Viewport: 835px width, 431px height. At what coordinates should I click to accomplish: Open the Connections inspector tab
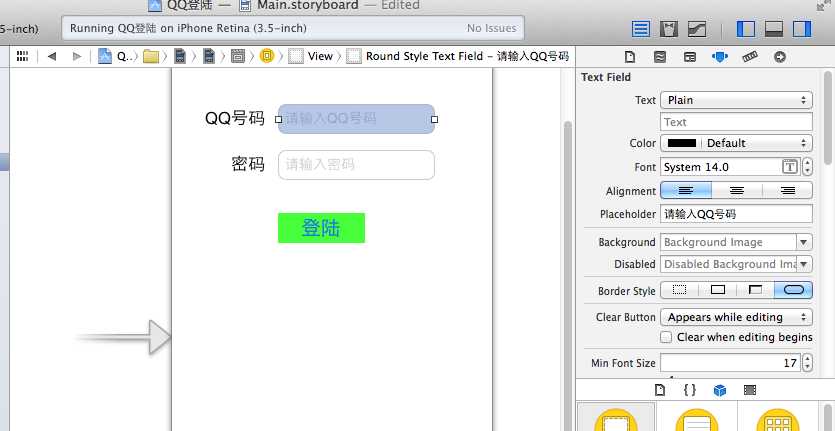click(x=780, y=56)
